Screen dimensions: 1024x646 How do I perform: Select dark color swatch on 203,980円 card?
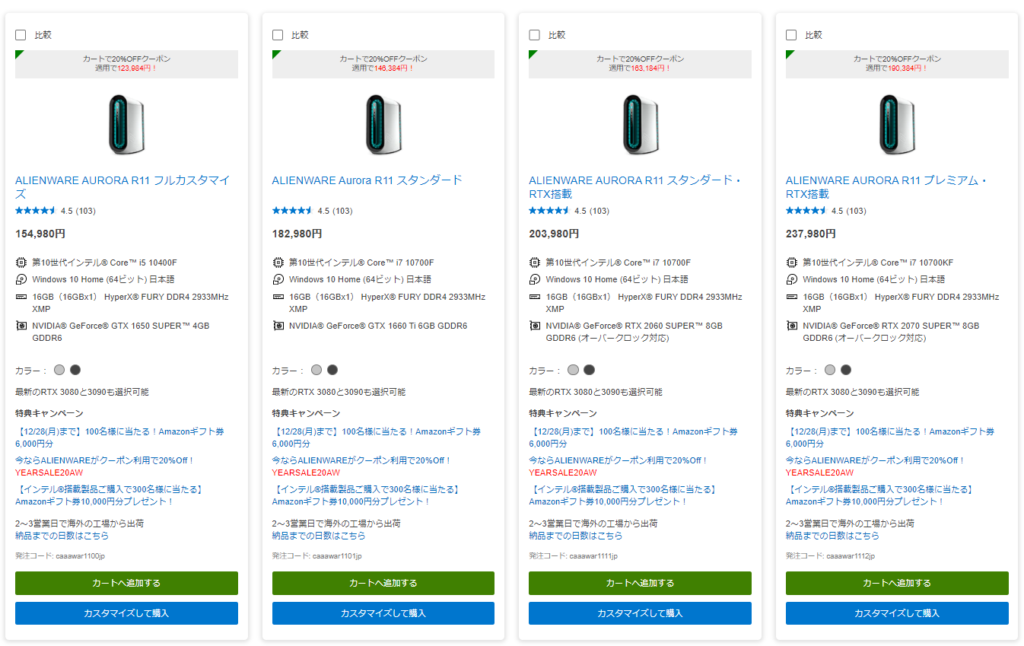589,370
